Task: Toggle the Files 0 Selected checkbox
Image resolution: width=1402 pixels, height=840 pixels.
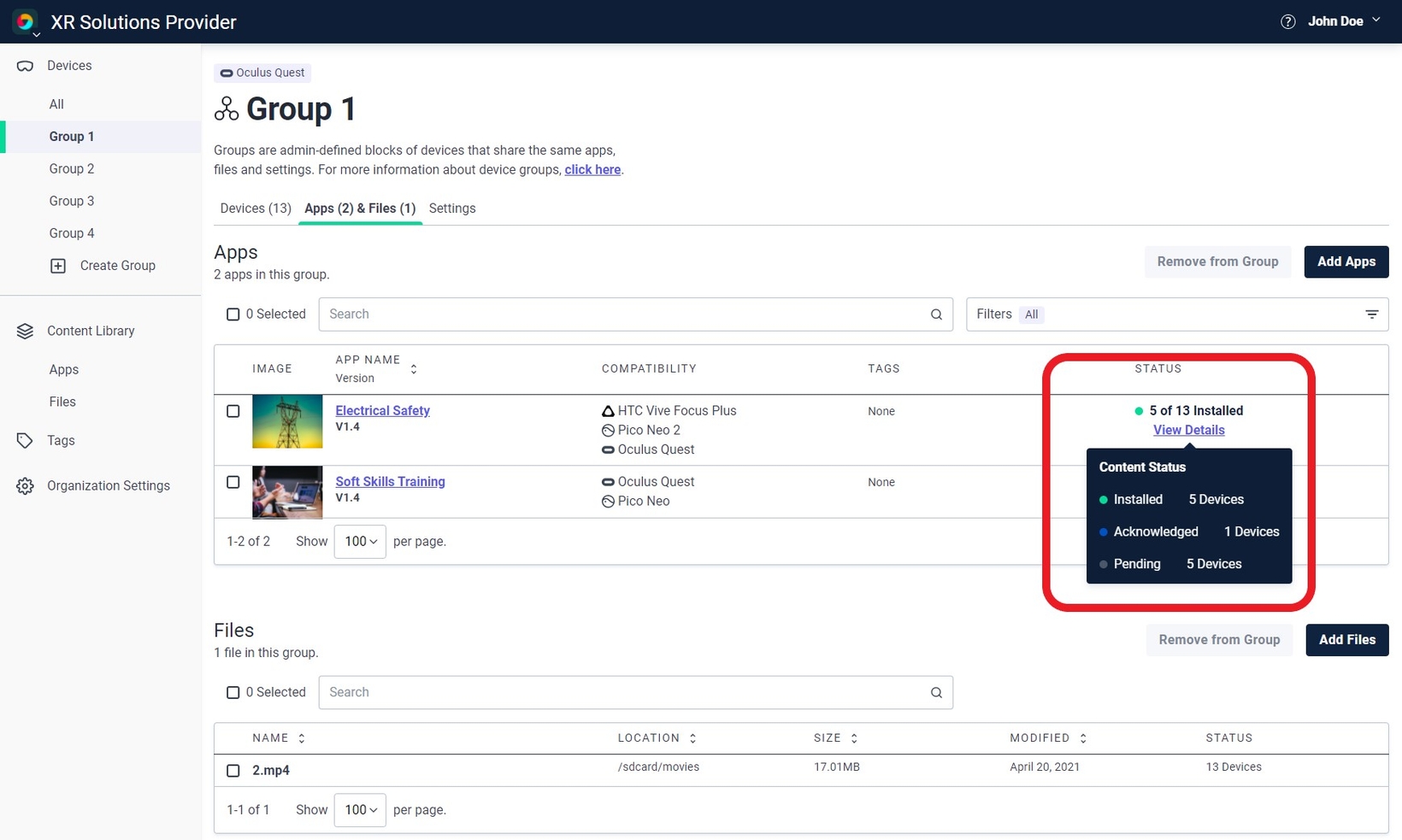Action: (233, 692)
